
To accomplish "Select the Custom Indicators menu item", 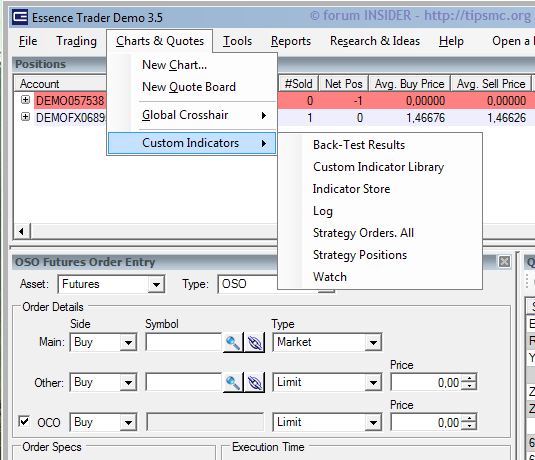I will (192, 143).
